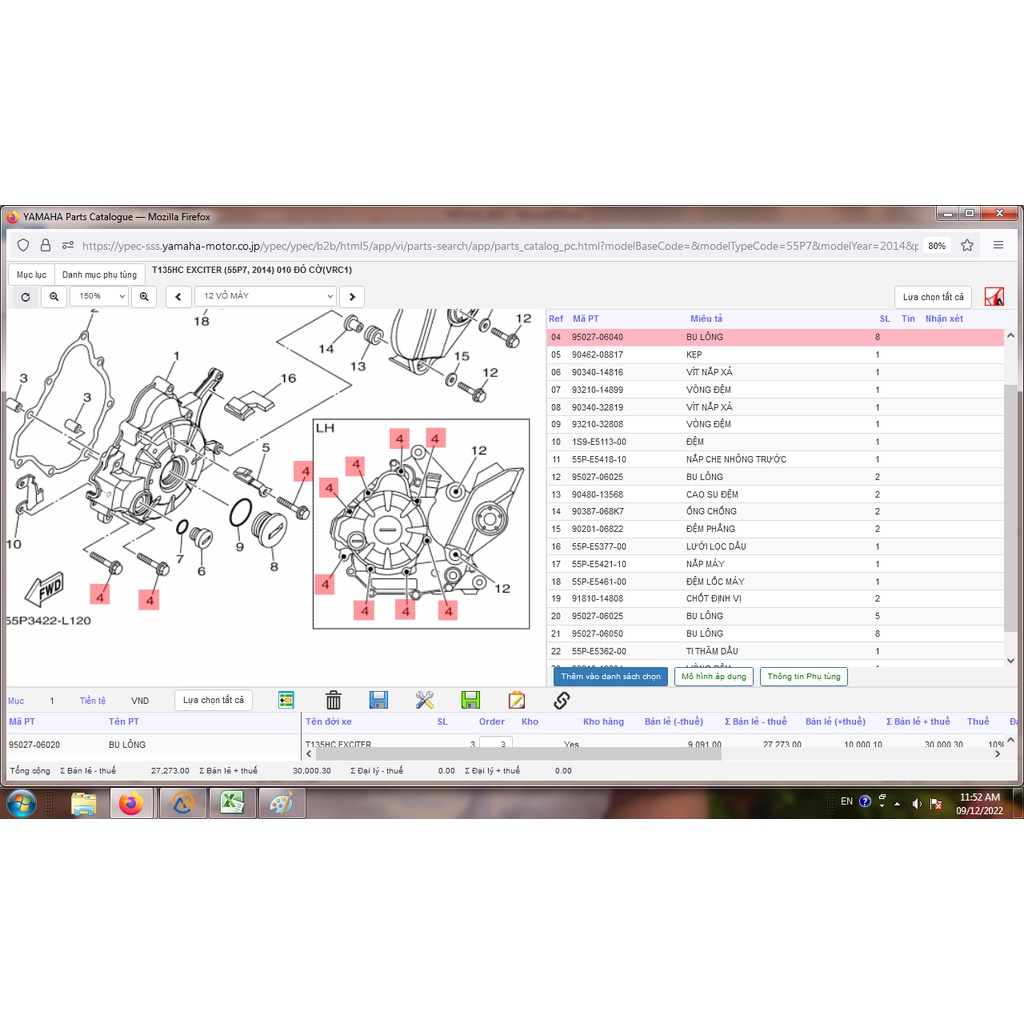Click the browser URL address bar
Image resolution: width=1024 pixels, height=1024 pixels.
[x=500, y=246]
